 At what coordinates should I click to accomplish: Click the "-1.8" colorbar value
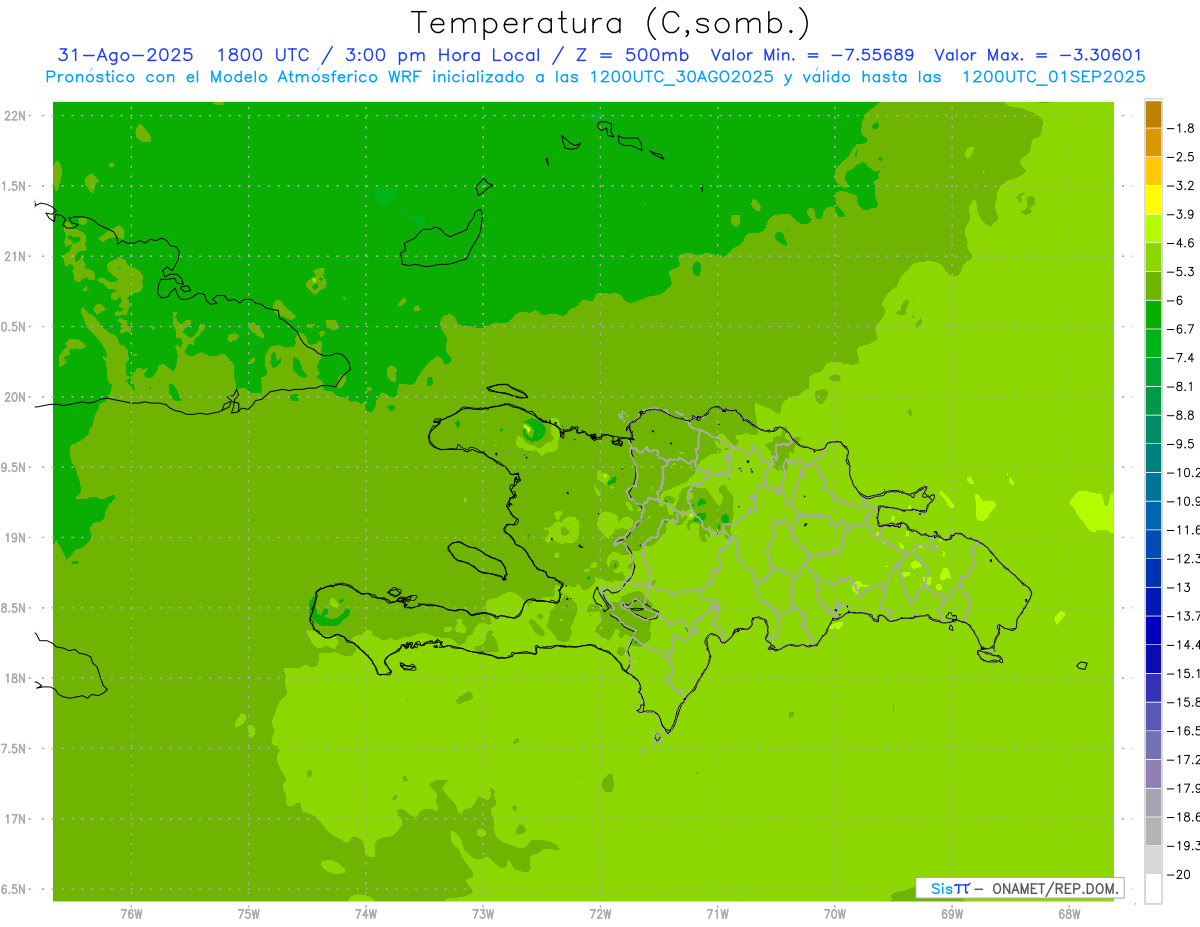(1182, 128)
